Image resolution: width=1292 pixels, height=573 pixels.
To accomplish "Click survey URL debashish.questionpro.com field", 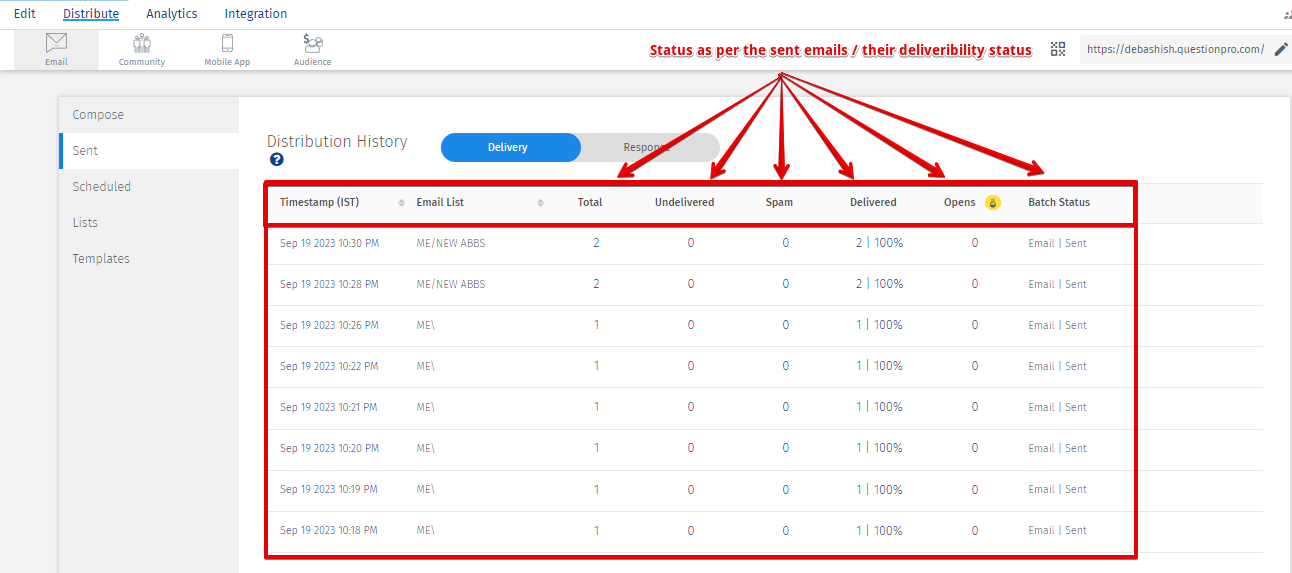I will pos(1175,49).
